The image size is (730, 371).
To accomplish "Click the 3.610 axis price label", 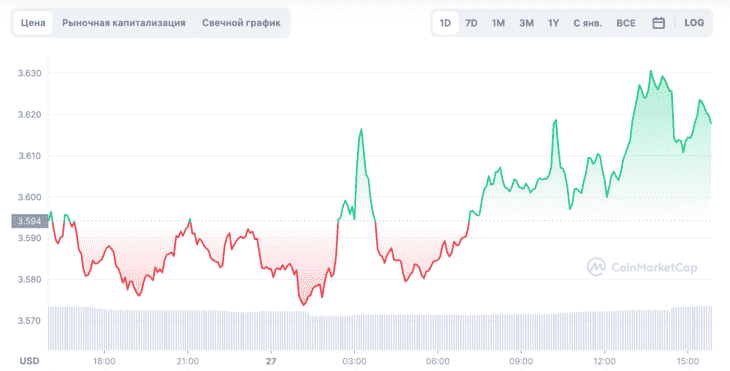I will 30,155.
